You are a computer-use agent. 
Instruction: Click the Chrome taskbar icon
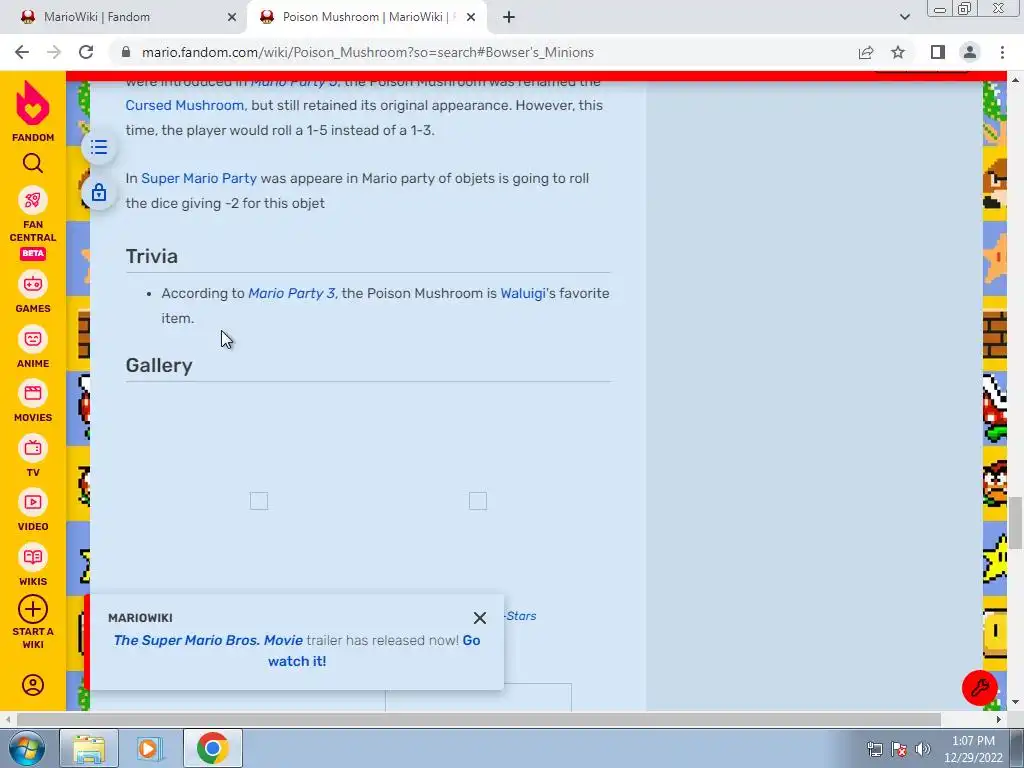[212, 748]
